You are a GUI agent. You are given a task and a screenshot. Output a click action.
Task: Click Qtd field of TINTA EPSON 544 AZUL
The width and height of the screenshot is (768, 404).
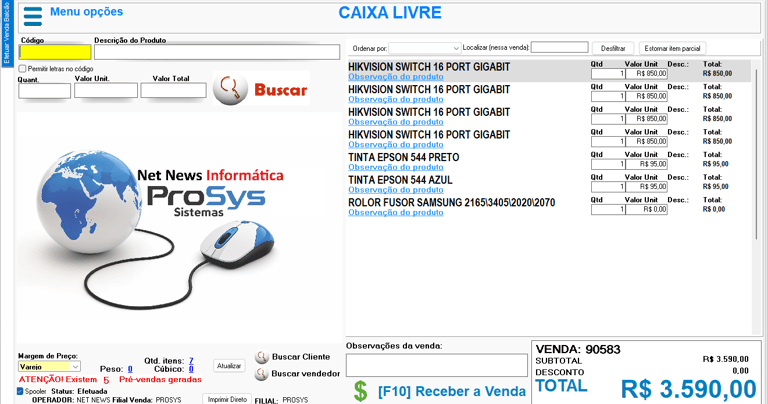(x=608, y=187)
